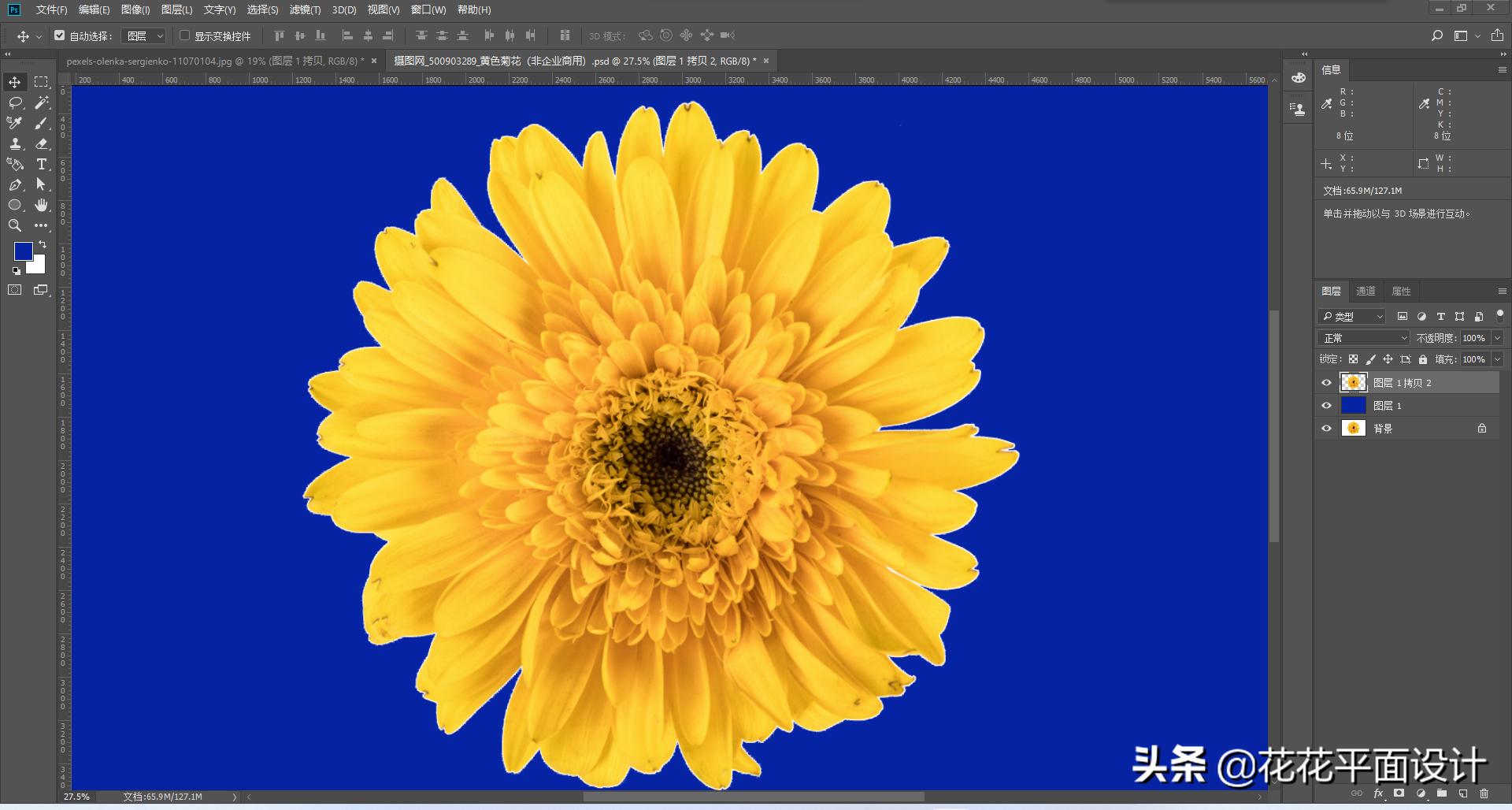This screenshot has width=1512, height=810.
Task: Open the 滤镜(T) menu
Action: point(305,9)
